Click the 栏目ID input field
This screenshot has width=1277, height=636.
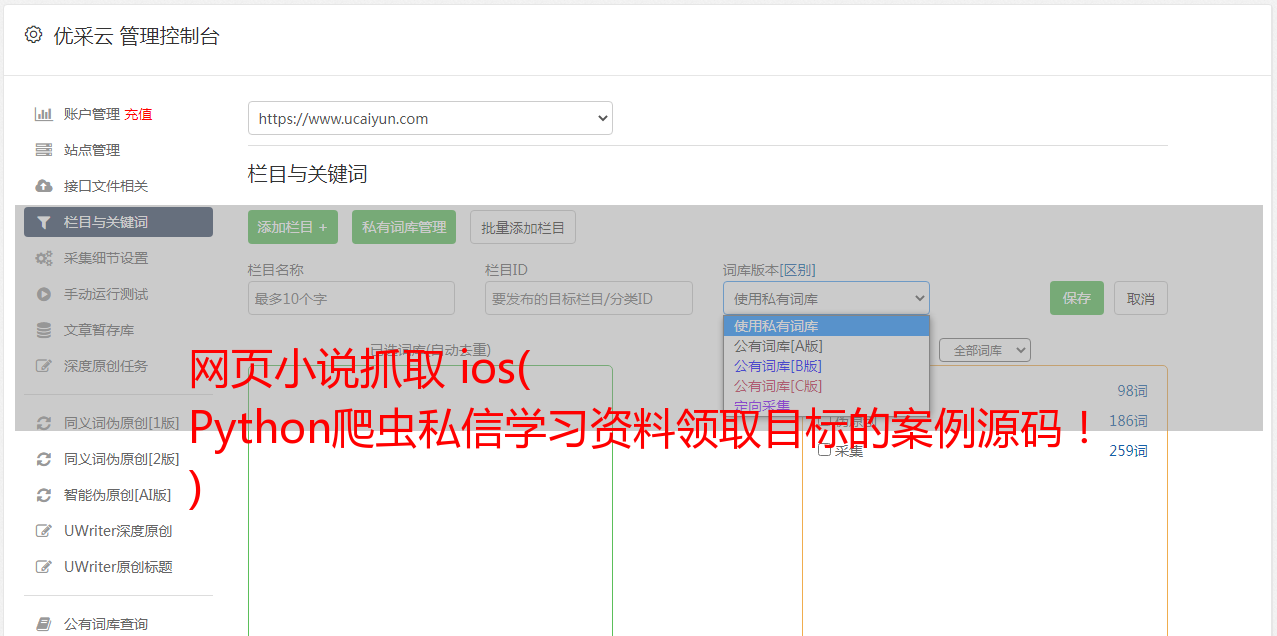click(589, 298)
